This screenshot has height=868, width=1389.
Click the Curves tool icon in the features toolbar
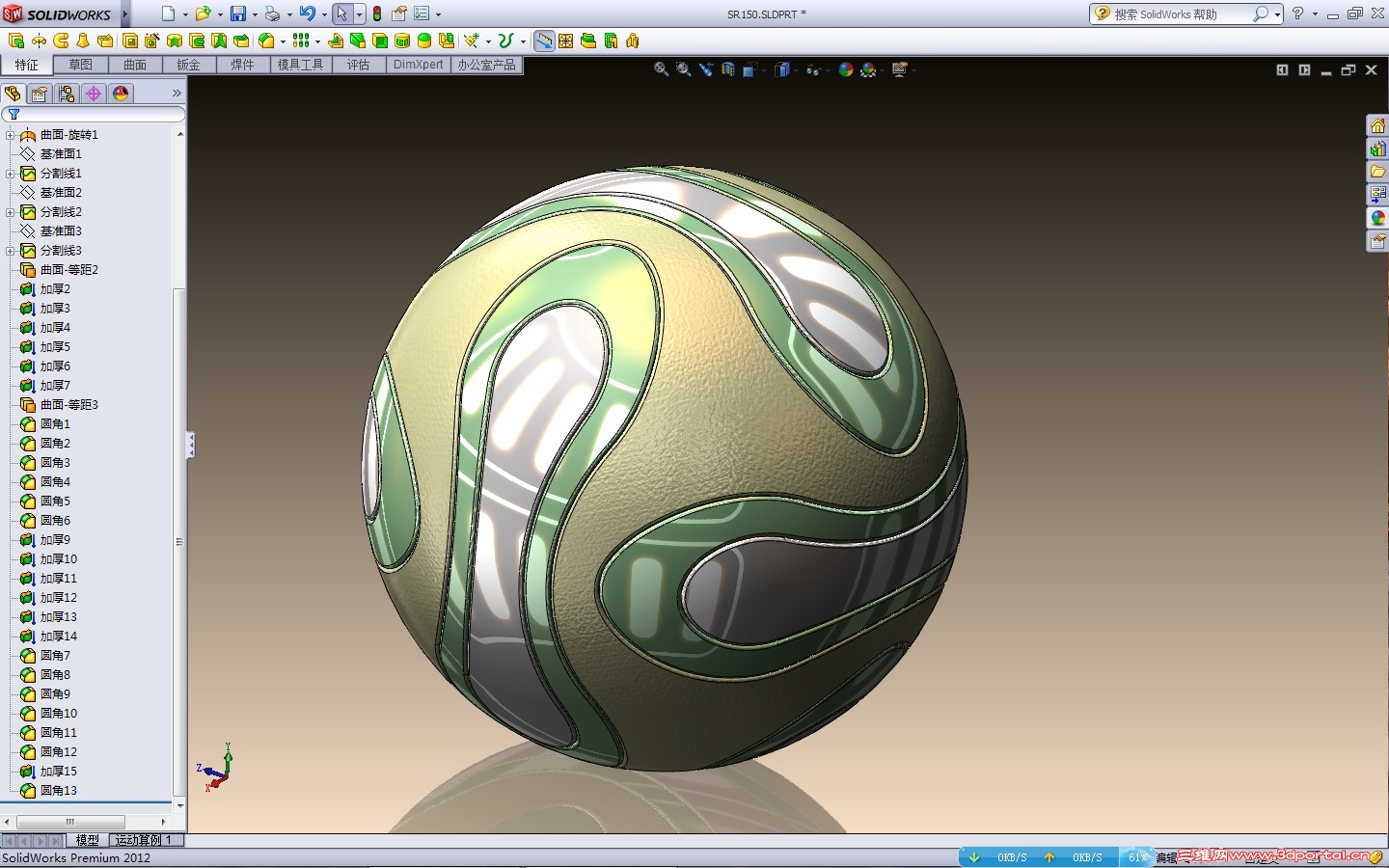pyautogui.click(x=505, y=41)
